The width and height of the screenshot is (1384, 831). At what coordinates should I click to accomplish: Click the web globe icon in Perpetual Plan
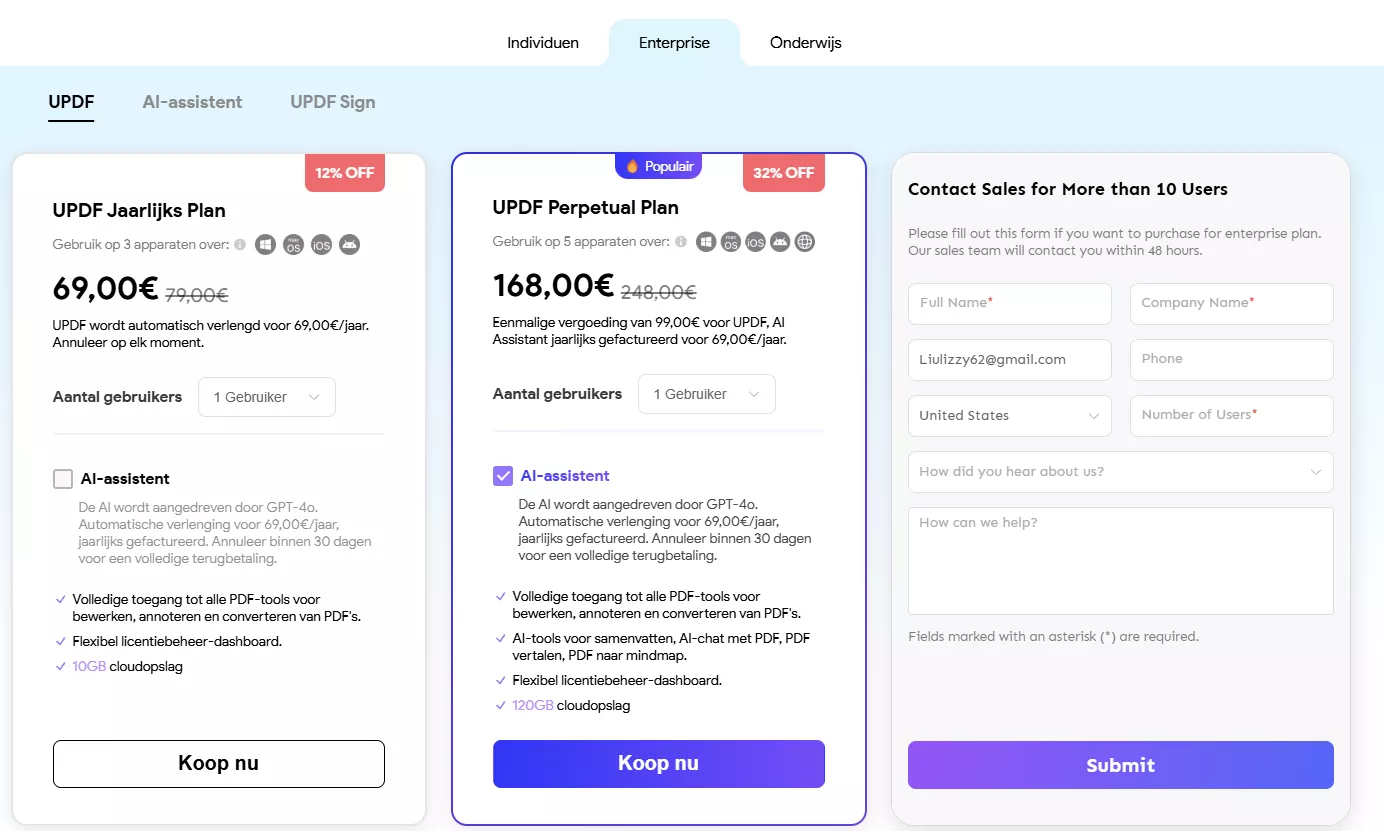coord(805,242)
